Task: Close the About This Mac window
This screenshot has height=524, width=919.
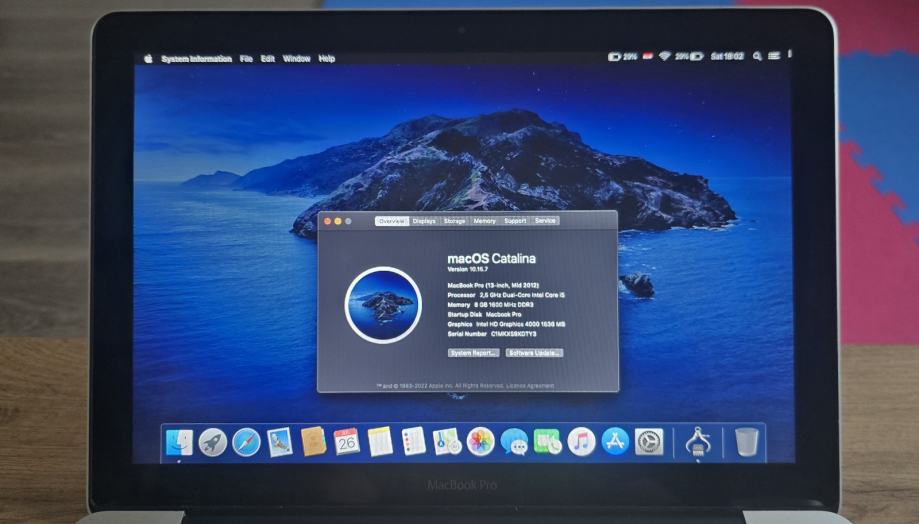Action: coord(328,221)
